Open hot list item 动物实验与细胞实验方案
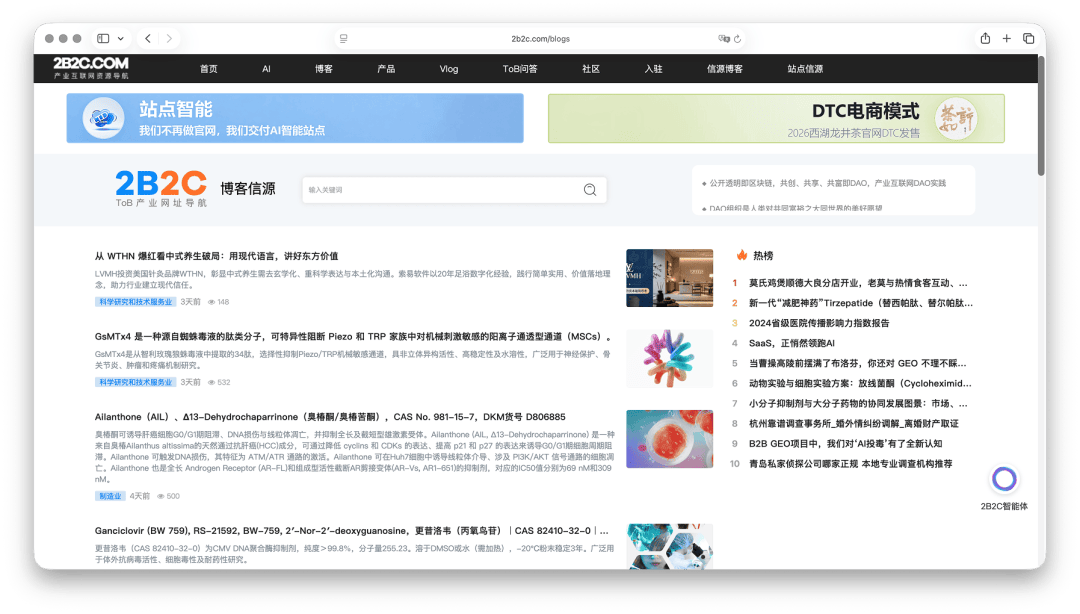The image size is (1080, 614). tap(860, 383)
